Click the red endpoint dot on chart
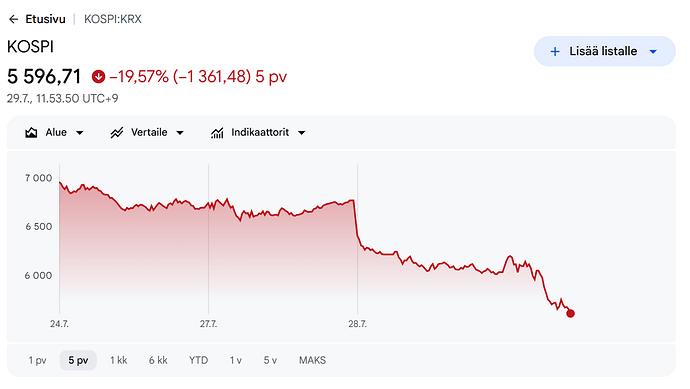 570,313
